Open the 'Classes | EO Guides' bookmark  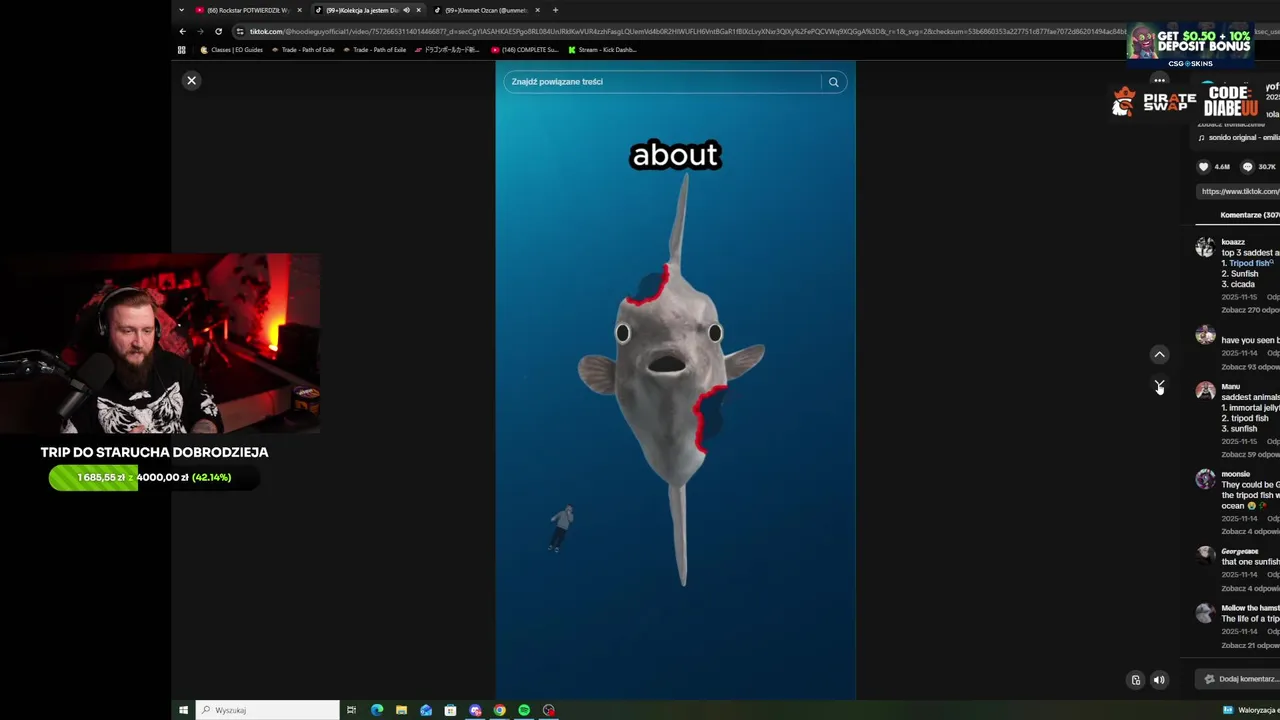click(x=232, y=49)
